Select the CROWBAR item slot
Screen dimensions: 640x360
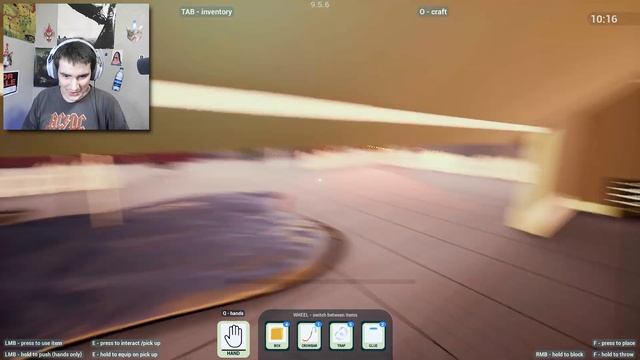coord(309,336)
